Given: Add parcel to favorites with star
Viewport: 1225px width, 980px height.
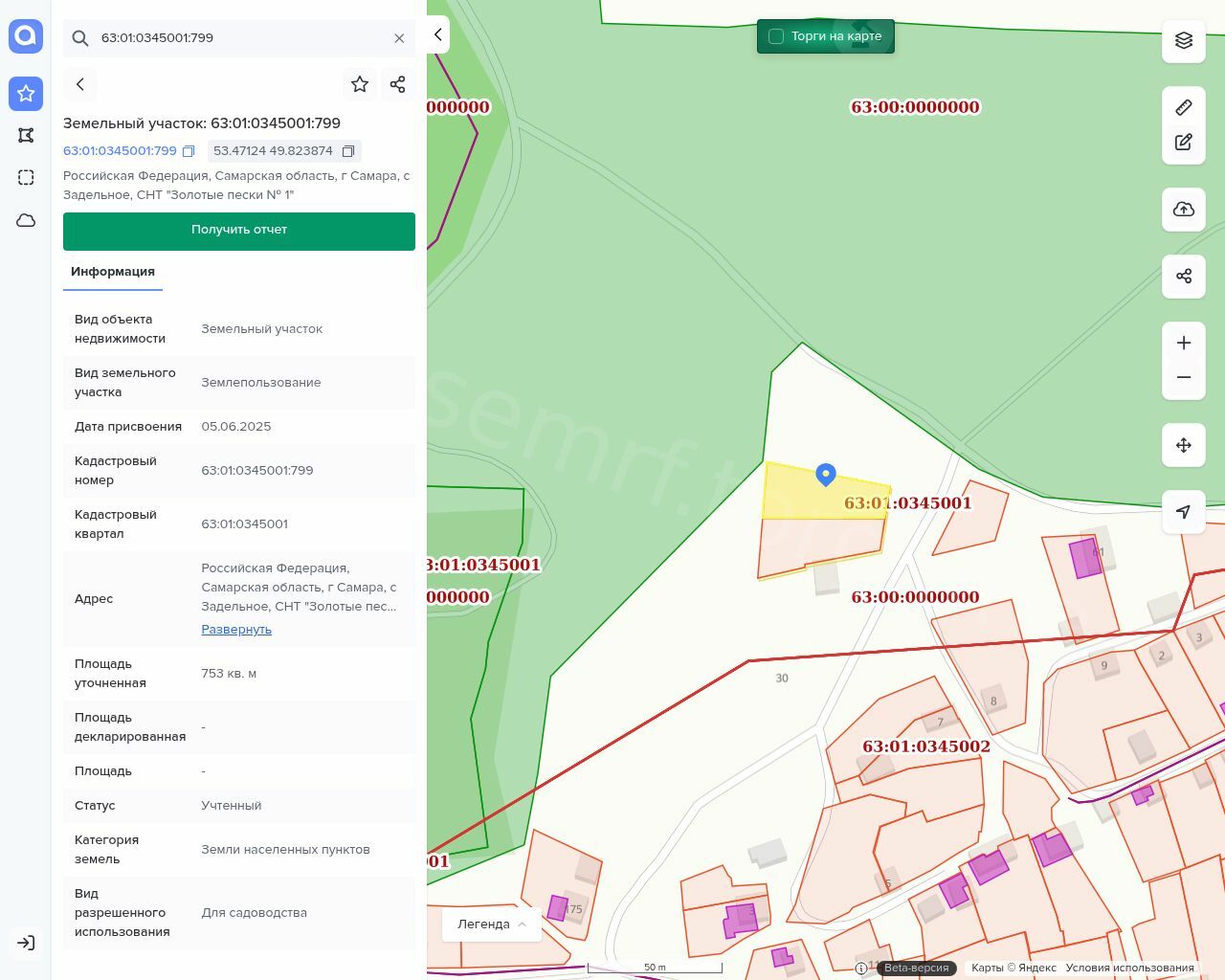Looking at the screenshot, I should [x=360, y=84].
